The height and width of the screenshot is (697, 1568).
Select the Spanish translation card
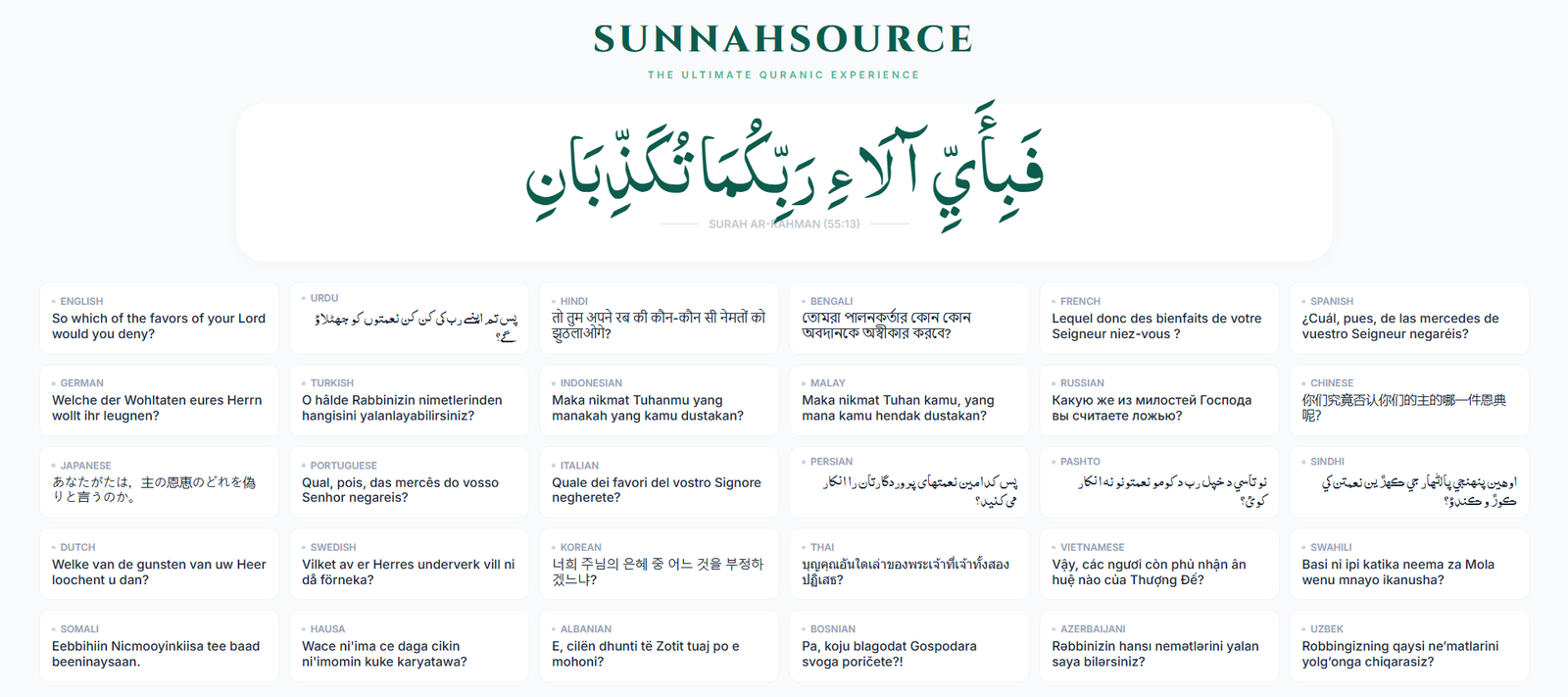point(1408,319)
